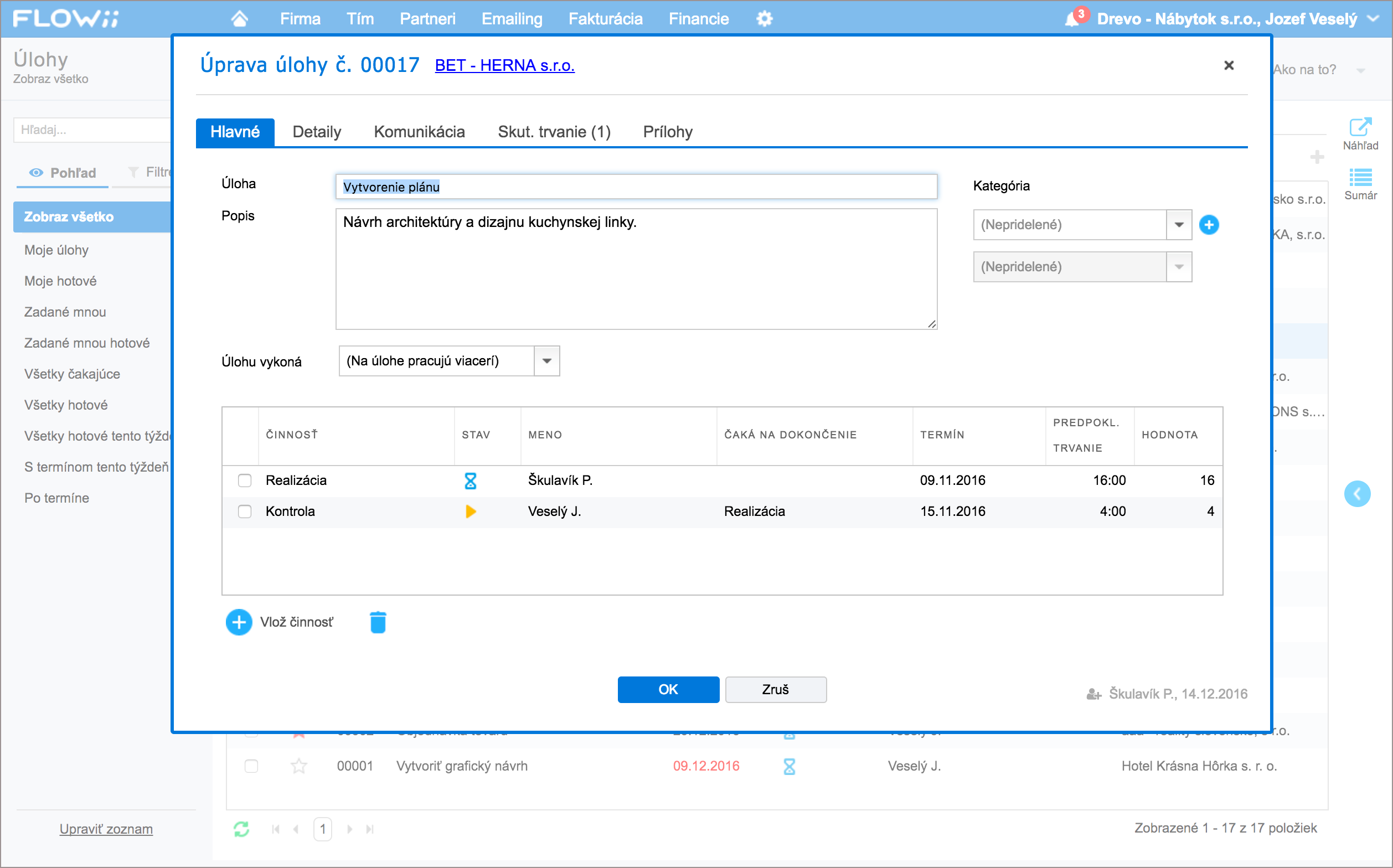Screen dimensions: 1393x868
Task: Select checkbox of task 00001 row
Action: coord(251,766)
